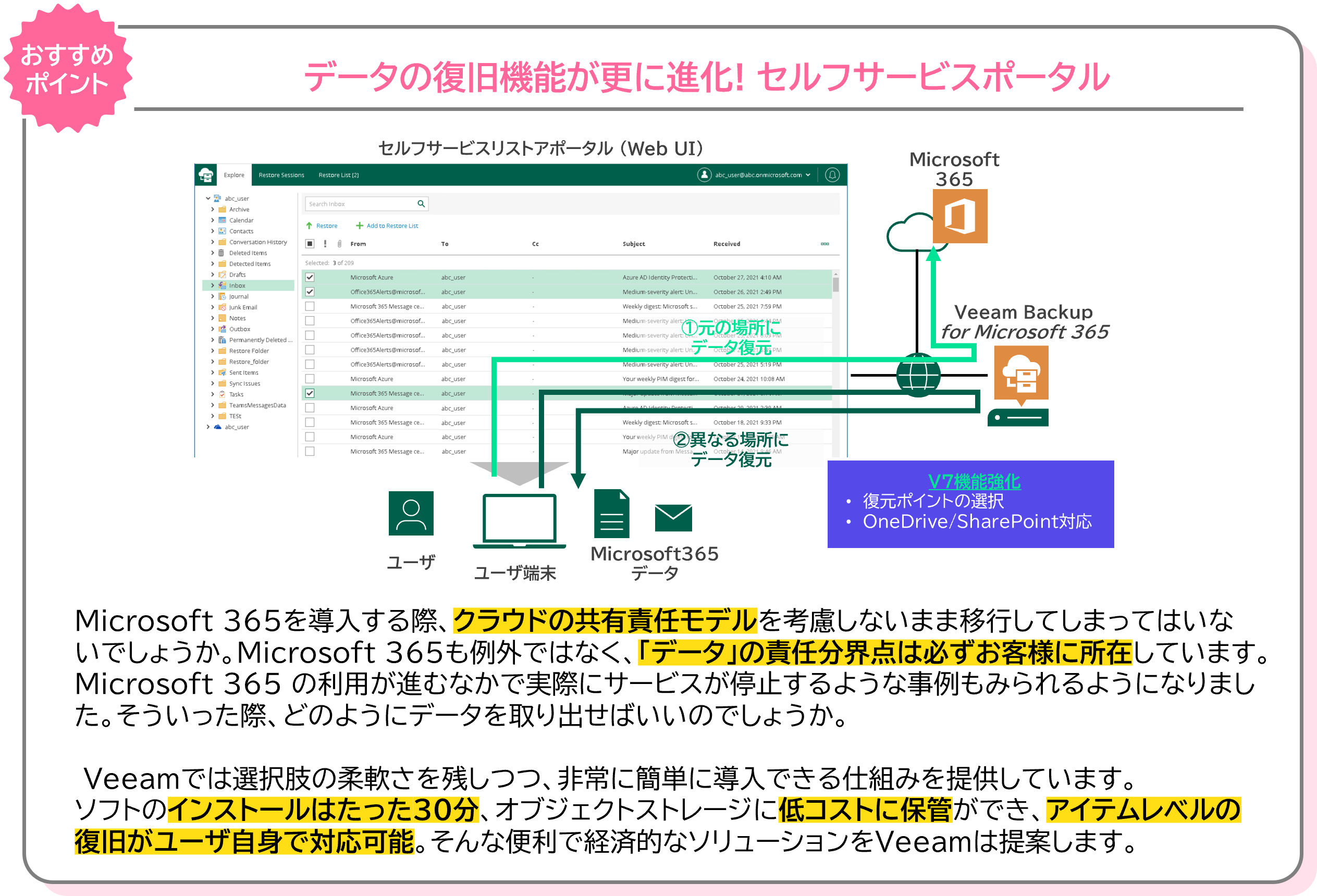The height and width of the screenshot is (896, 1317).
Task: Expand the Inbox folder chevron
Action: 213,285
